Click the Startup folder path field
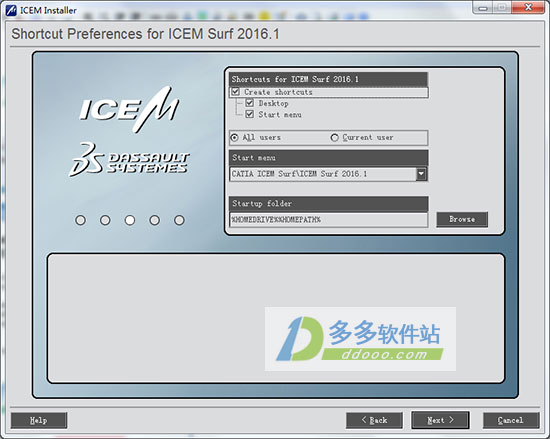This screenshot has width=550, height=439. [x=328, y=220]
